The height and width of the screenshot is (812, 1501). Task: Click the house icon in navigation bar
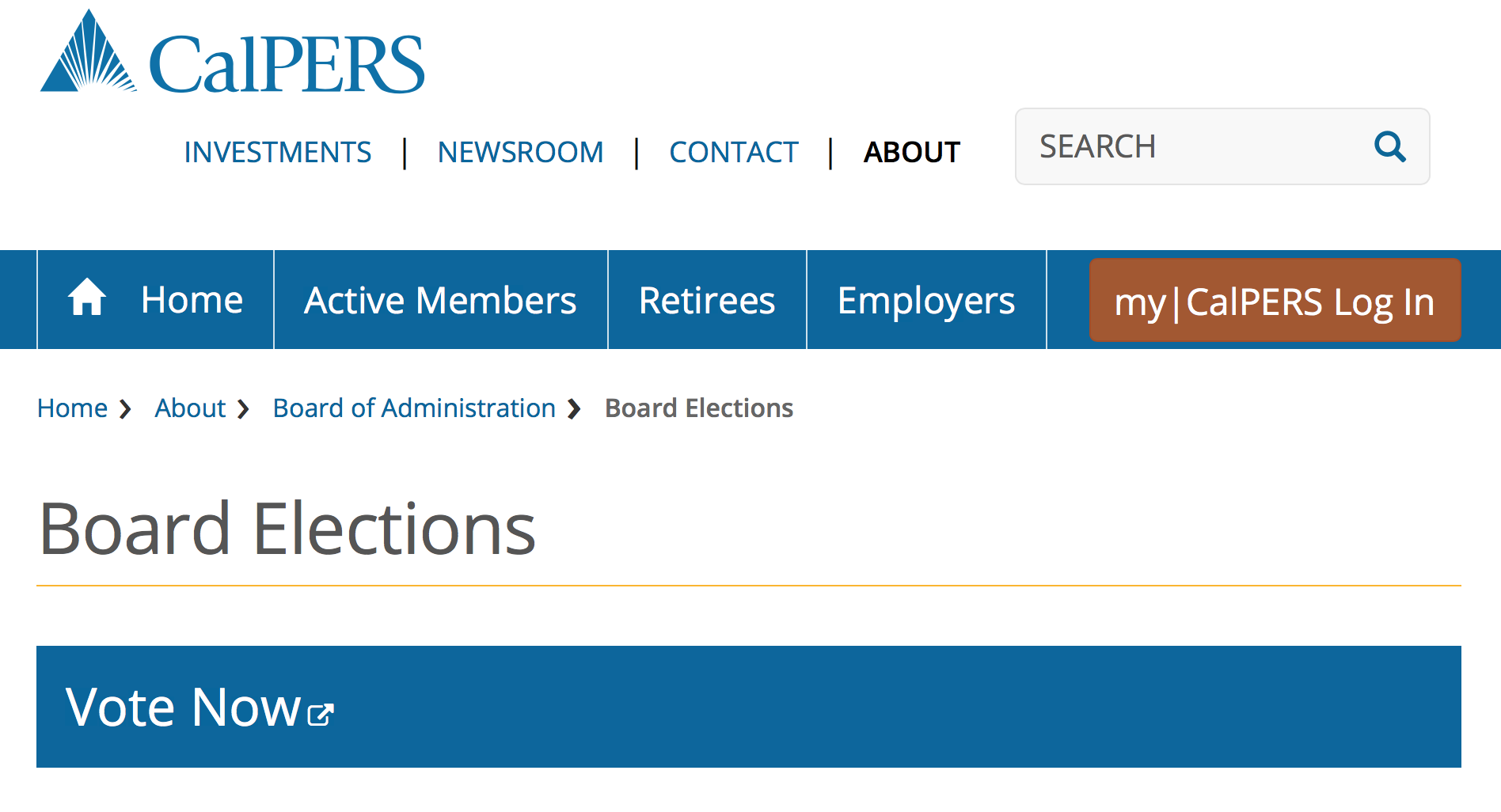pos(87,298)
